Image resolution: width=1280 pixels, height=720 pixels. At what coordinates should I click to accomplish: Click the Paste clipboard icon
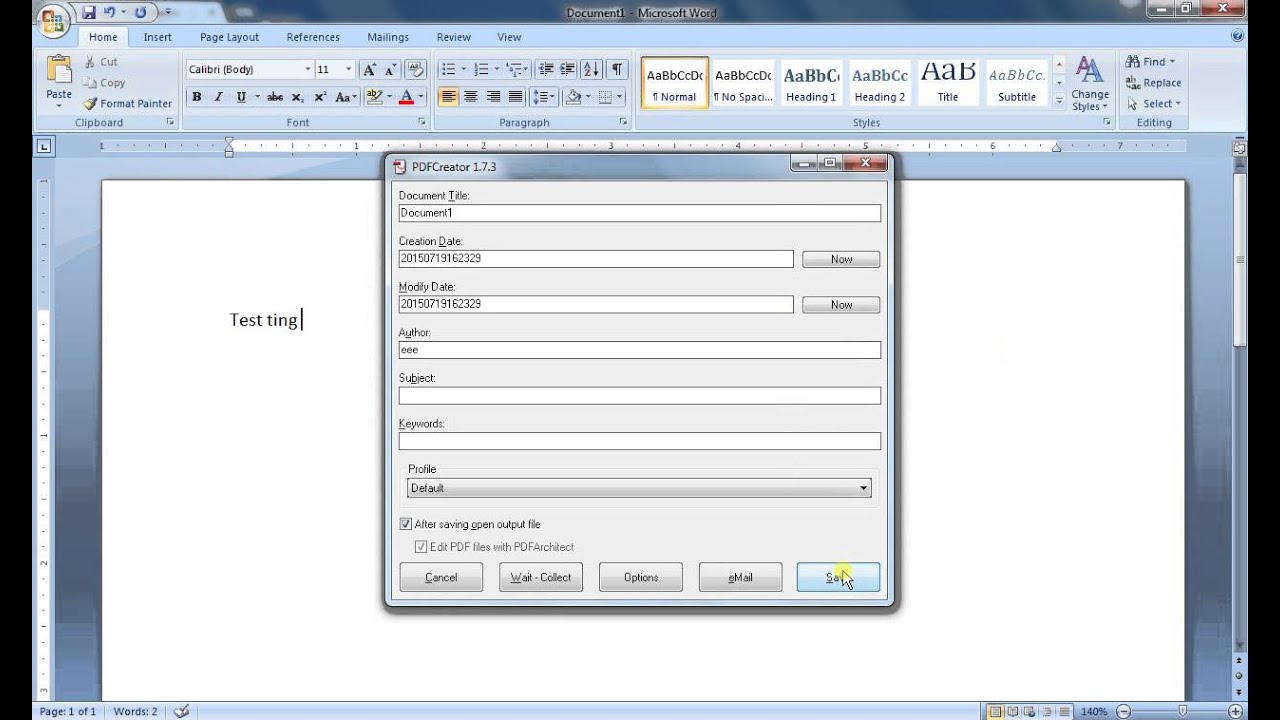59,70
